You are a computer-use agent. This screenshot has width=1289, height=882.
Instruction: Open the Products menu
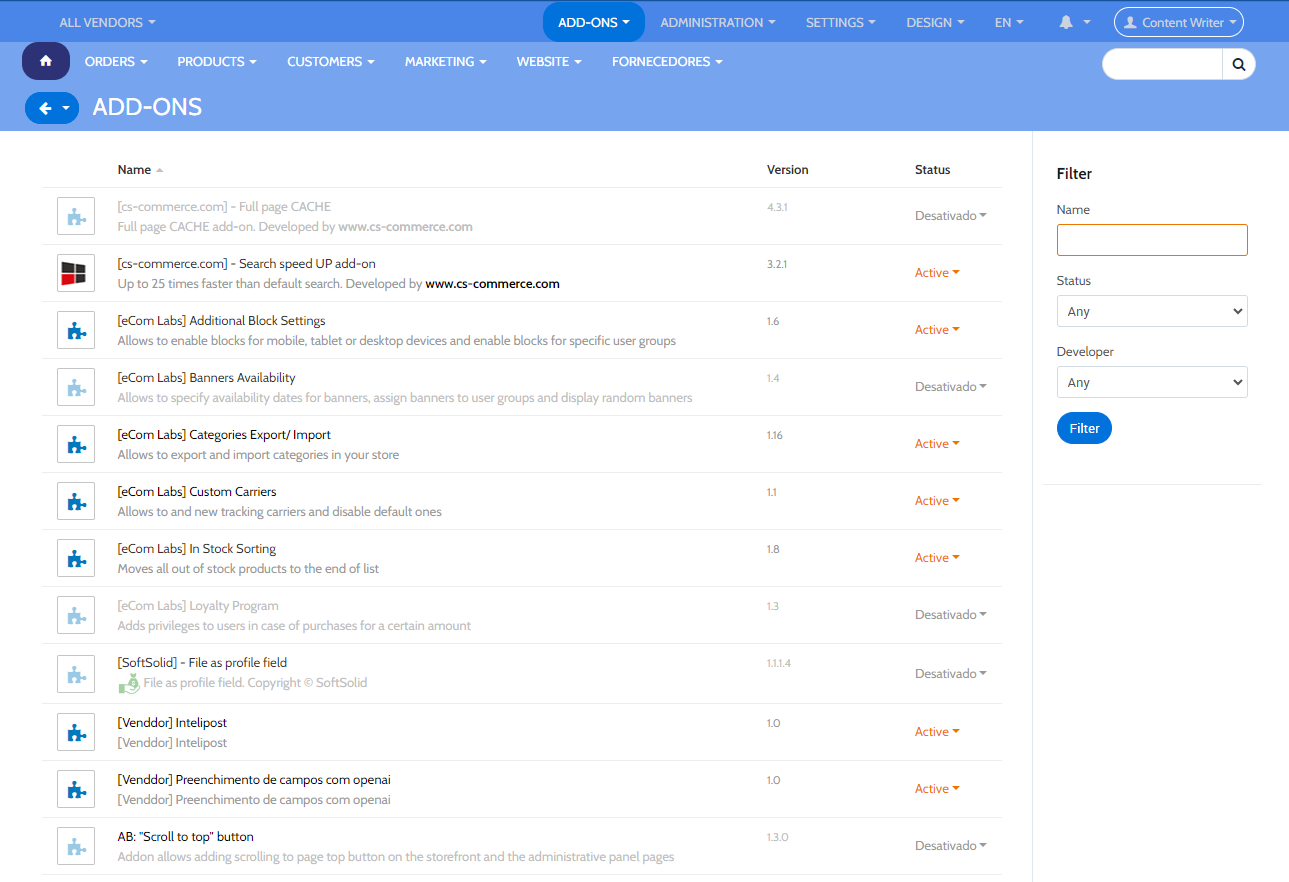(x=217, y=61)
